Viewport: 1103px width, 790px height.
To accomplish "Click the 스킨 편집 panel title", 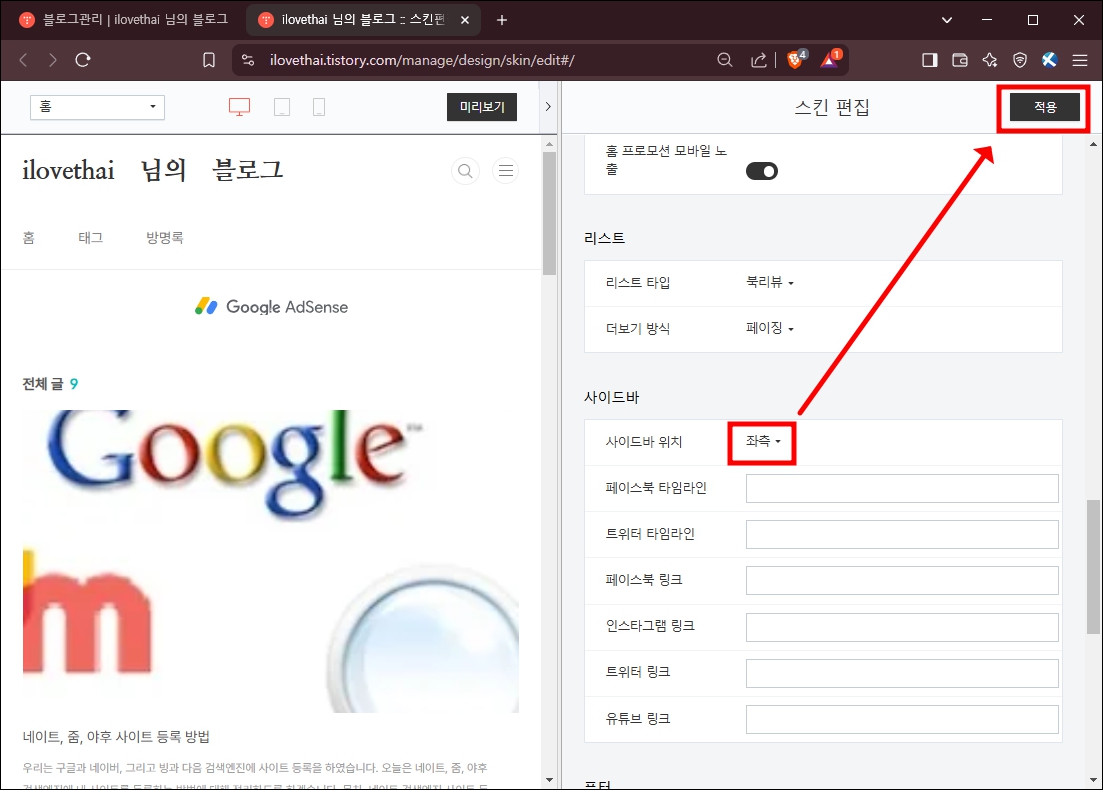I will [832, 107].
